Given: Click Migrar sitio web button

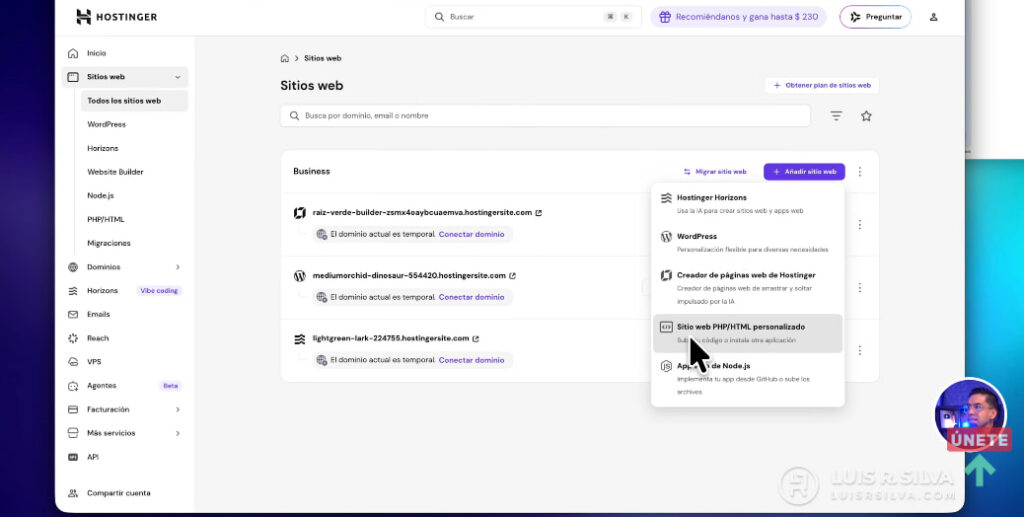Looking at the screenshot, I should [714, 172].
